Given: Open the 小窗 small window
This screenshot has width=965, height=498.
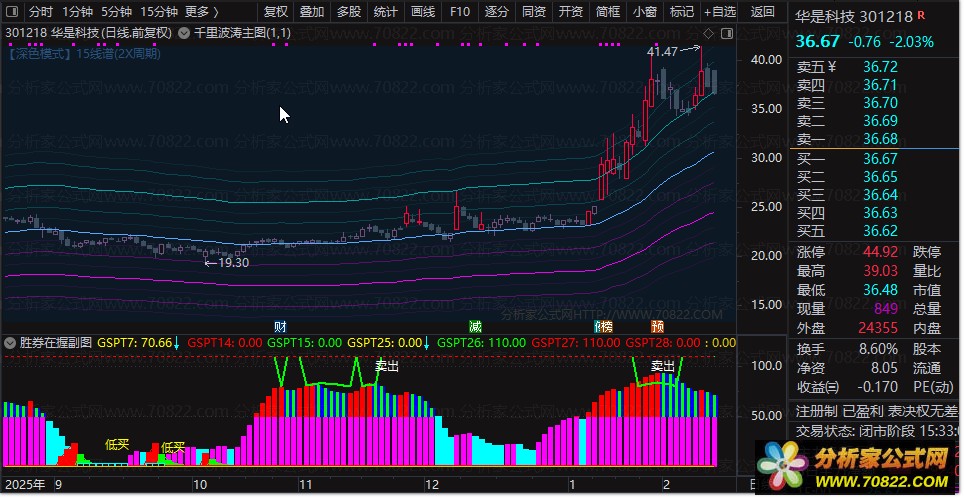Looking at the screenshot, I should (x=644, y=12).
